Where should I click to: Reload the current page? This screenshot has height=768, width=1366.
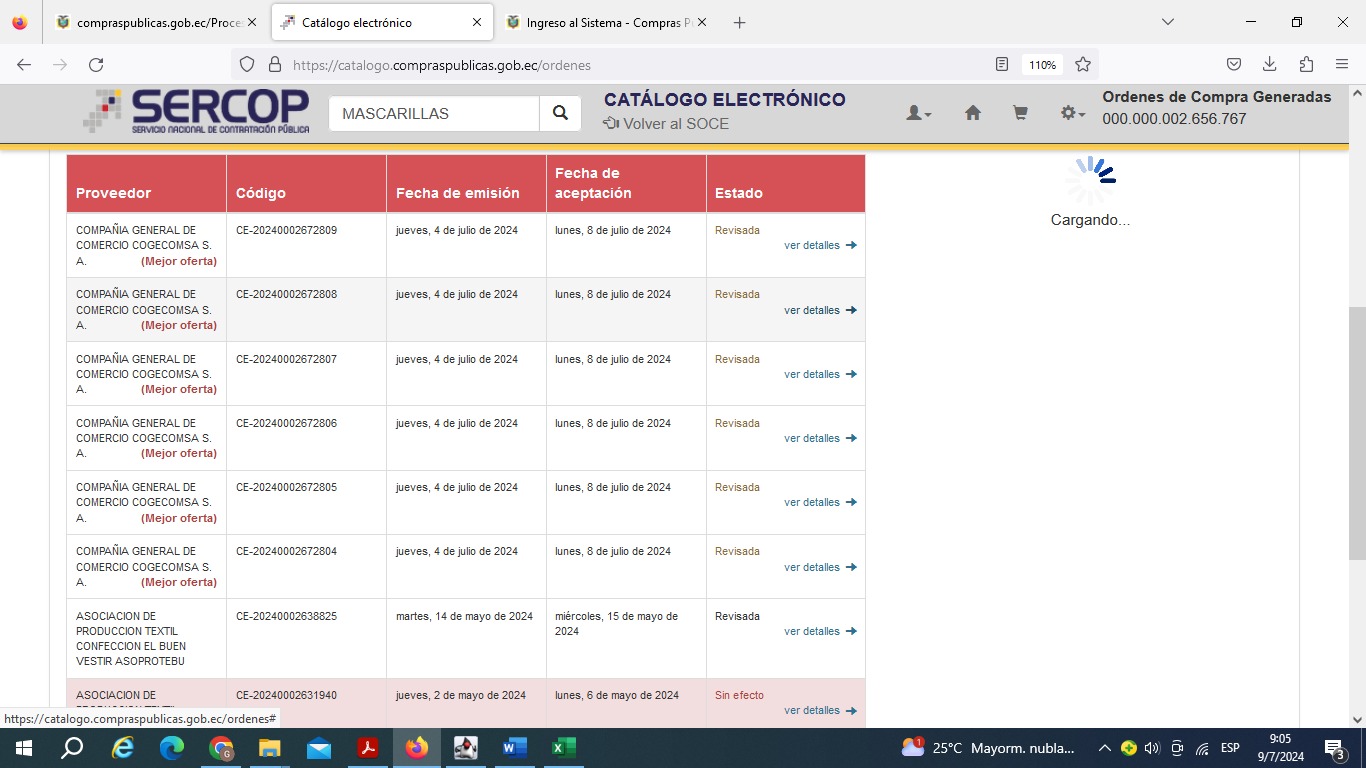coord(96,65)
